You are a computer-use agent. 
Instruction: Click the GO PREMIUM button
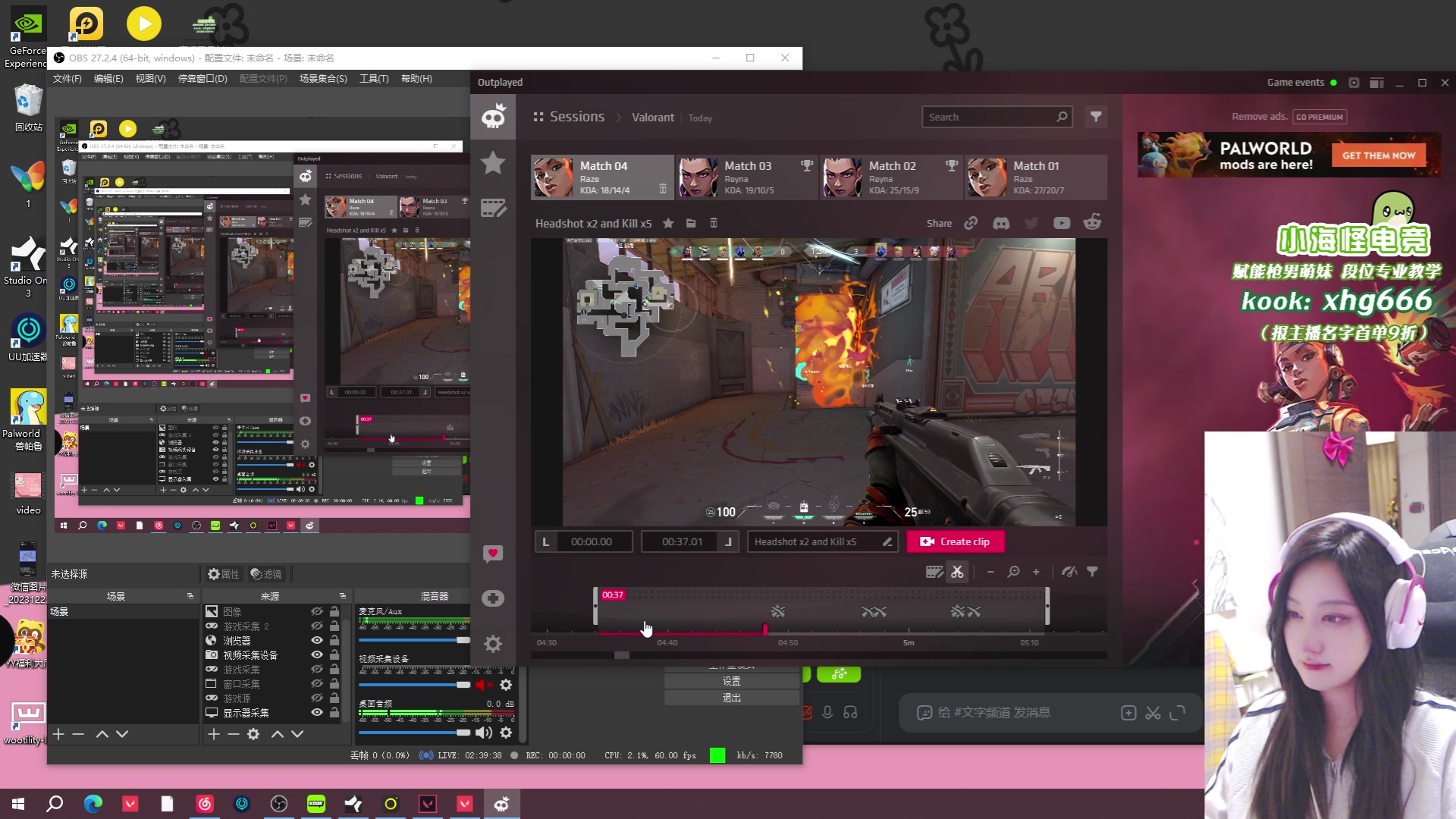[1319, 117]
